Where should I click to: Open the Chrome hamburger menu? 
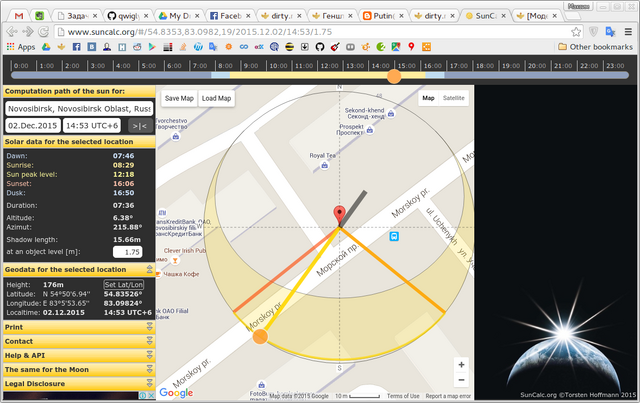click(x=628, y=32)
